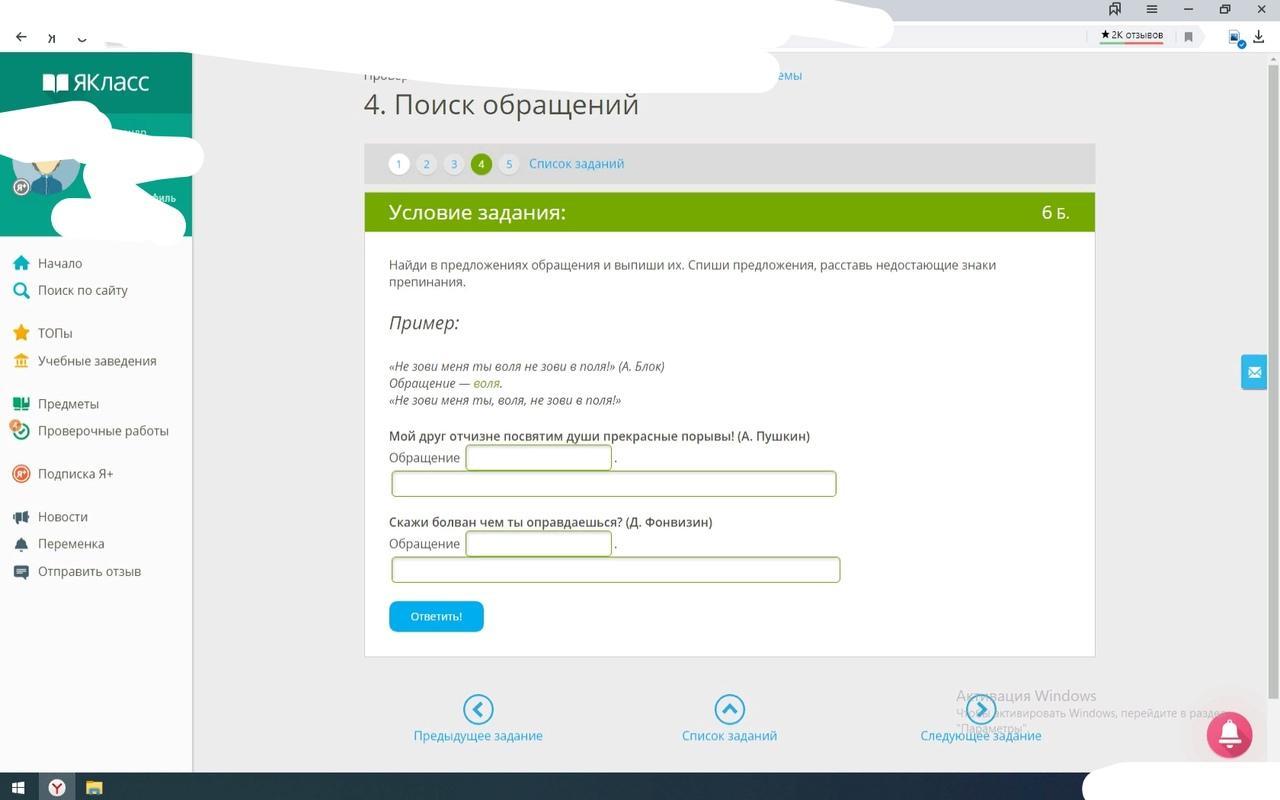1280x800 pixels.
Task: Open Проверочные работы in the sidebar
Action: [103, 431]
